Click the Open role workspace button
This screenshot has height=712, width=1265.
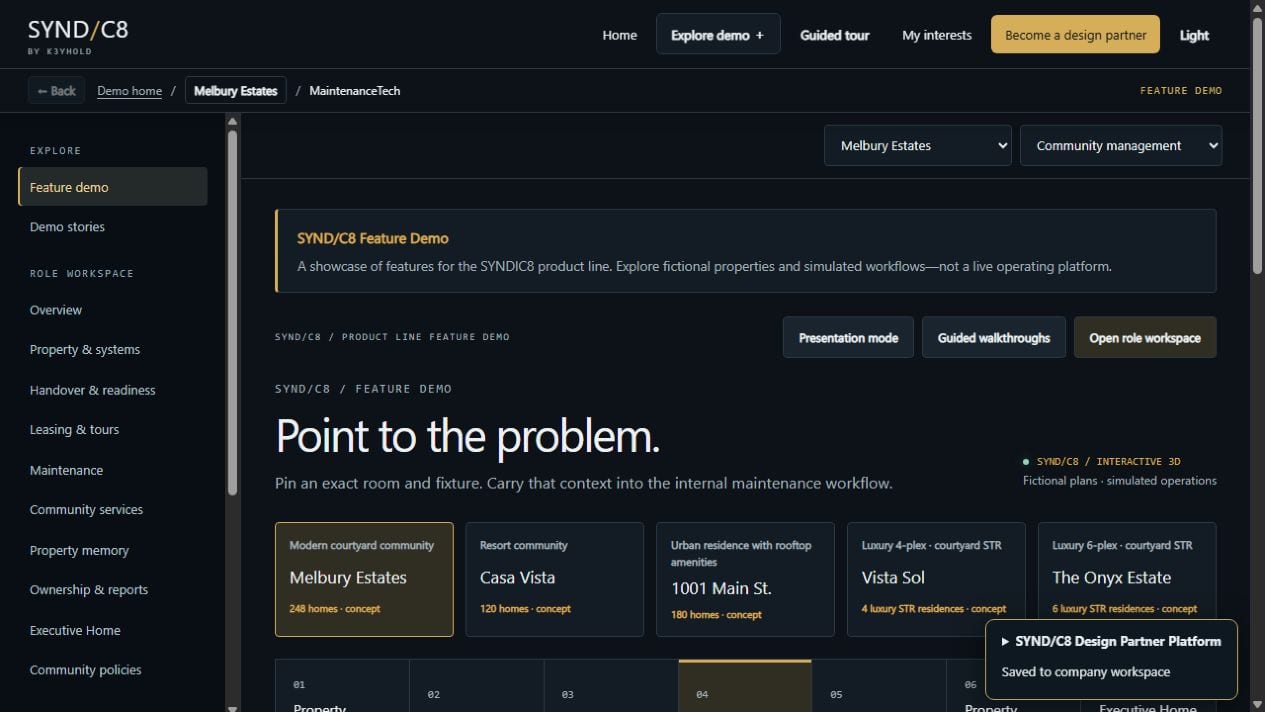(1145, 338)
